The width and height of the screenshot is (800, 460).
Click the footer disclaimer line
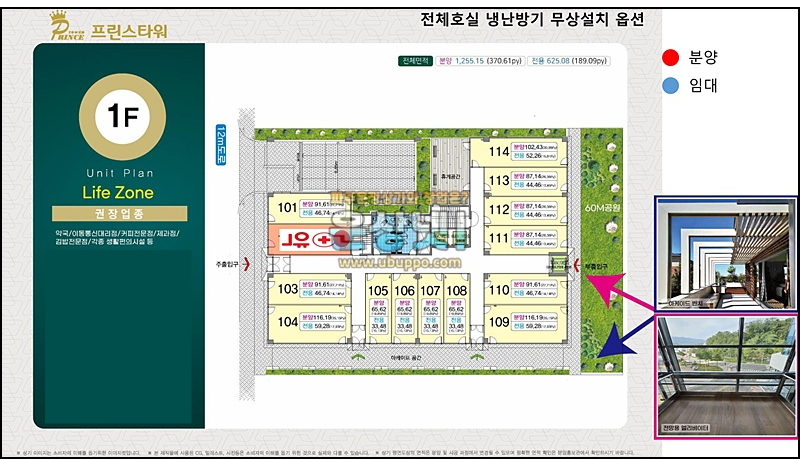[327, 452]
